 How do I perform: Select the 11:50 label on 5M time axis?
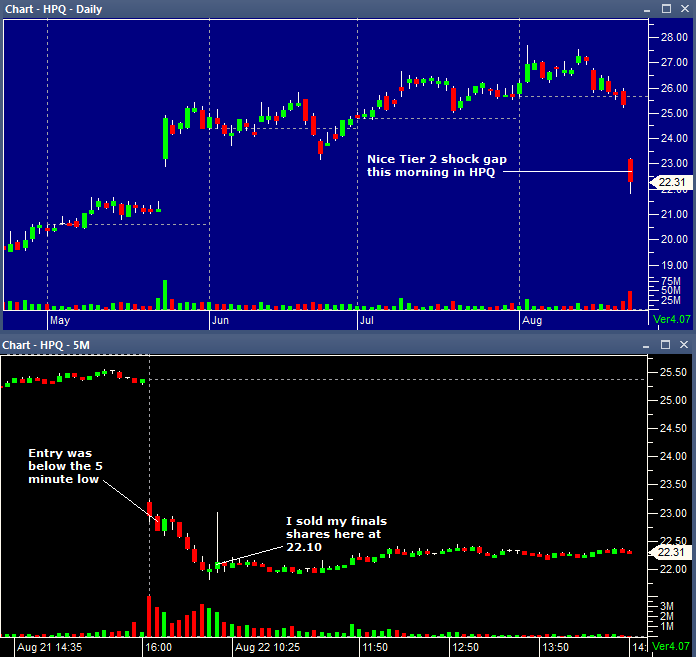pyautogui.click(x=375, y=647)
